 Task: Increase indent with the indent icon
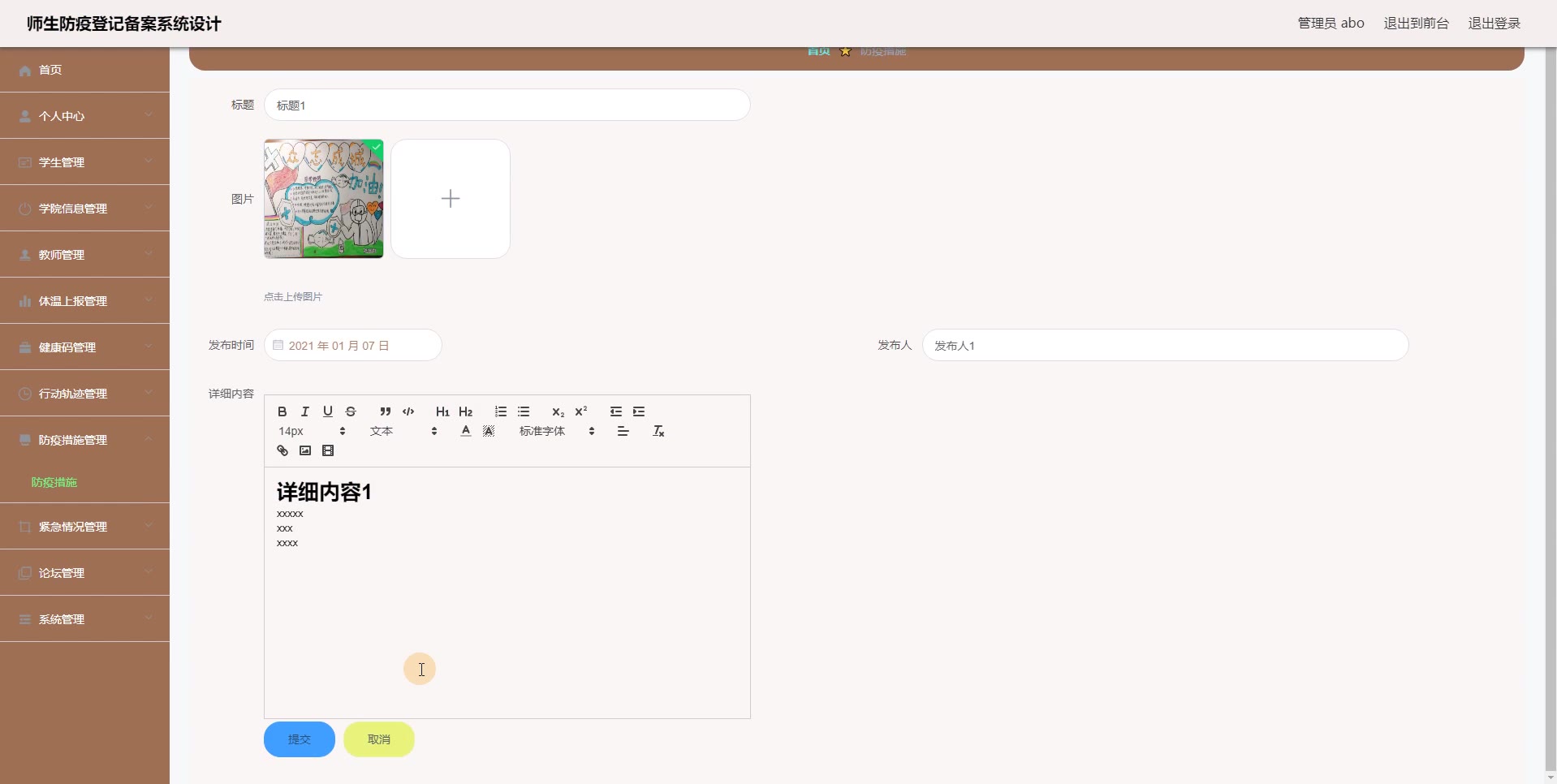click(639, 411)
